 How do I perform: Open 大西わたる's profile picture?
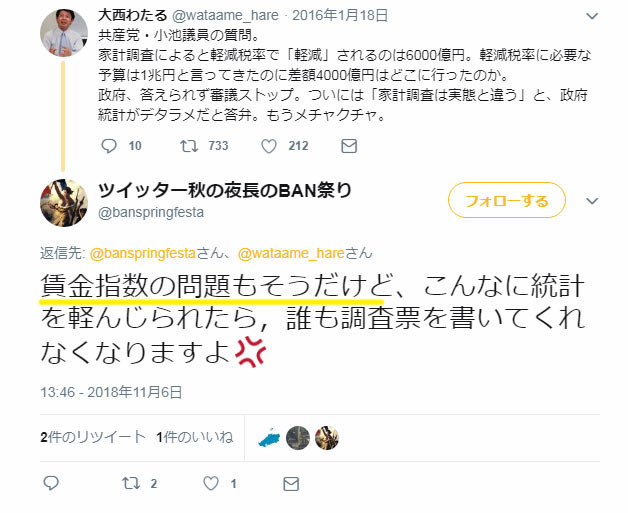tap(64, 33)
